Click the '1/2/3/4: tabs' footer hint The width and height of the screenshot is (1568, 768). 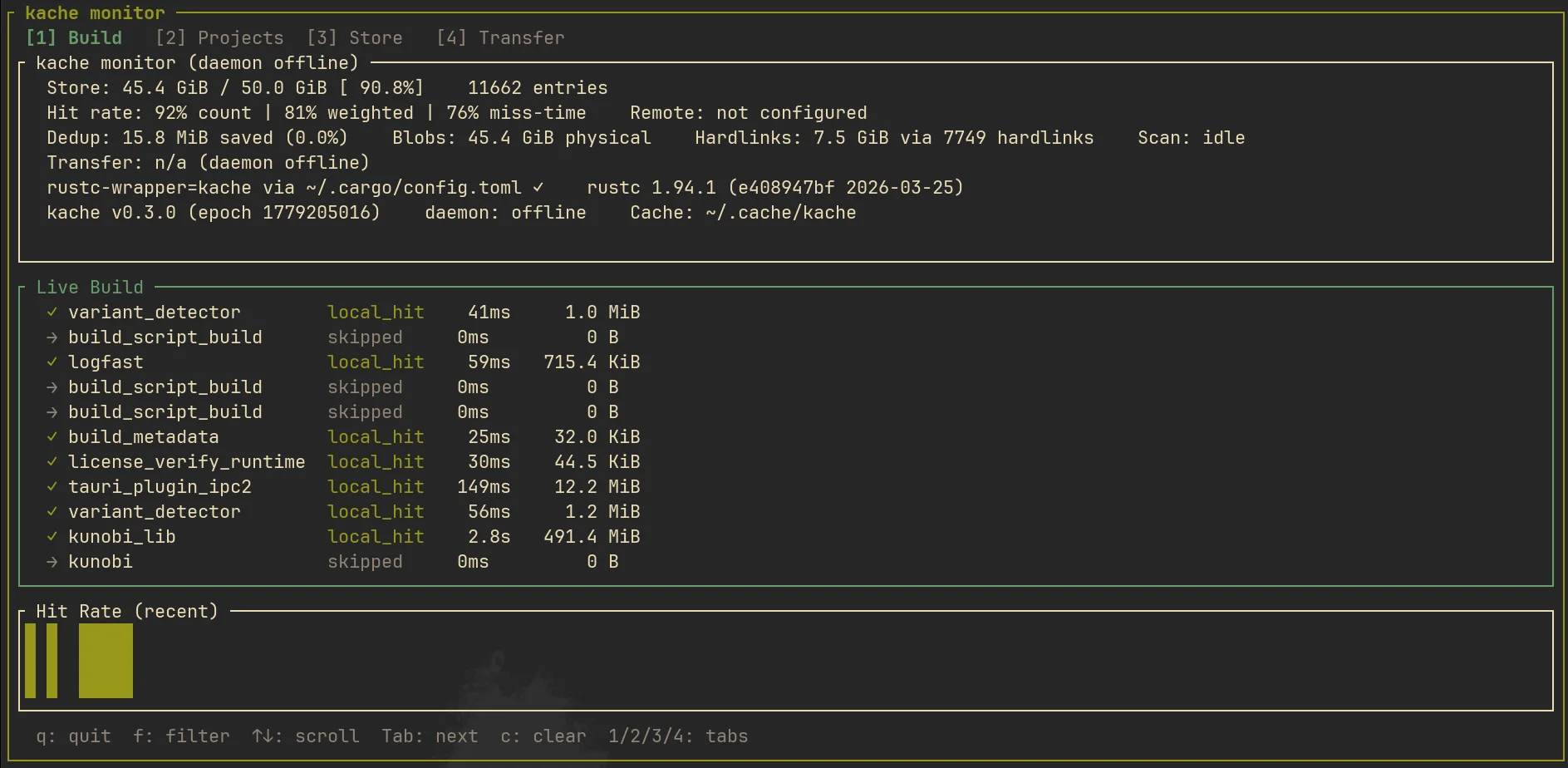pyautogui.click(x=678, y=736)
